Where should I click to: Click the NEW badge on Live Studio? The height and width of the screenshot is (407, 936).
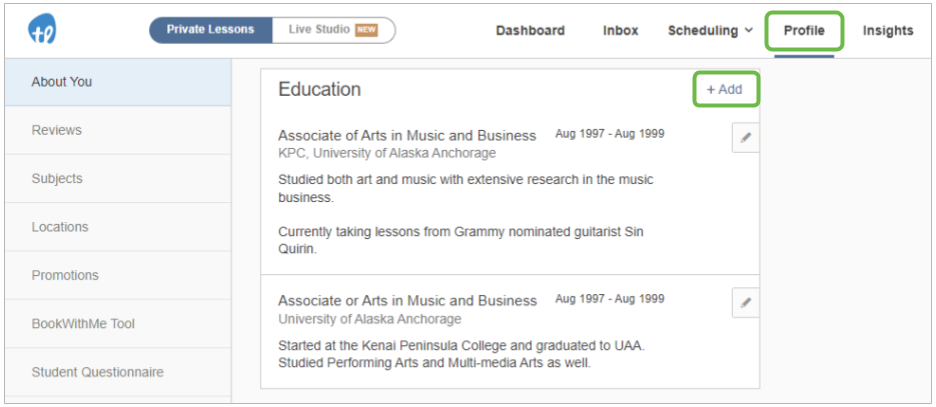coord(367,30)
